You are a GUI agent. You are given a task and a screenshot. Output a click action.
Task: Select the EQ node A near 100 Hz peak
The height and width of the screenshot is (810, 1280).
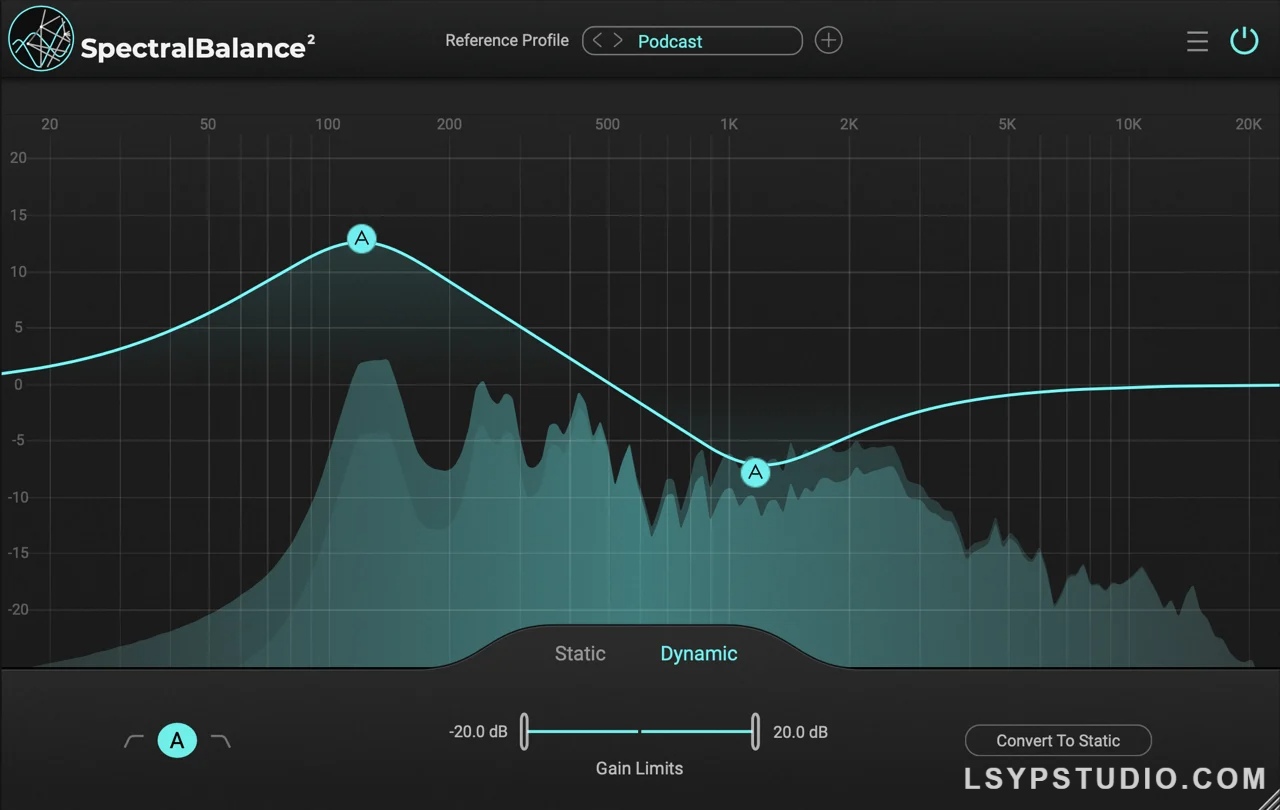[362, 238]
